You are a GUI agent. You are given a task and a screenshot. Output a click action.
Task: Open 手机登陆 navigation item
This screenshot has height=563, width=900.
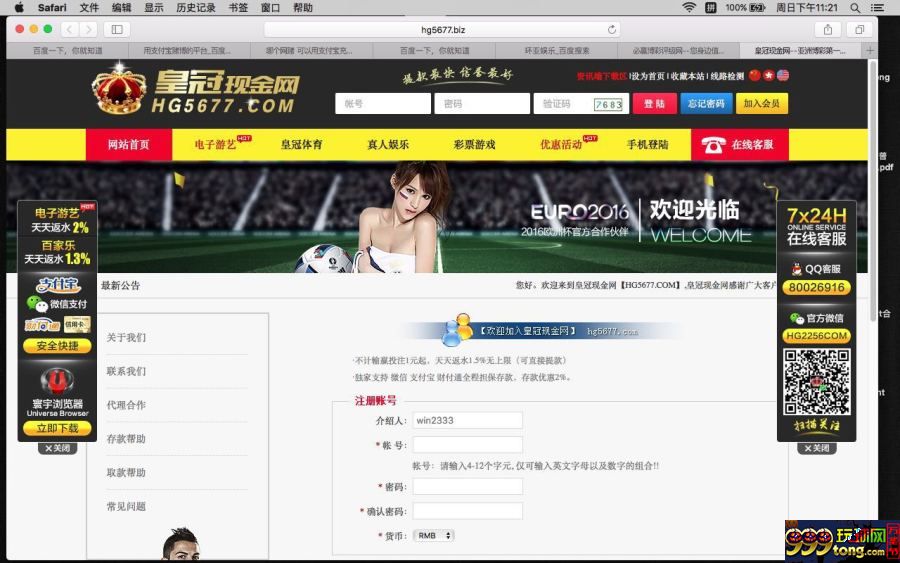(647, 145)
